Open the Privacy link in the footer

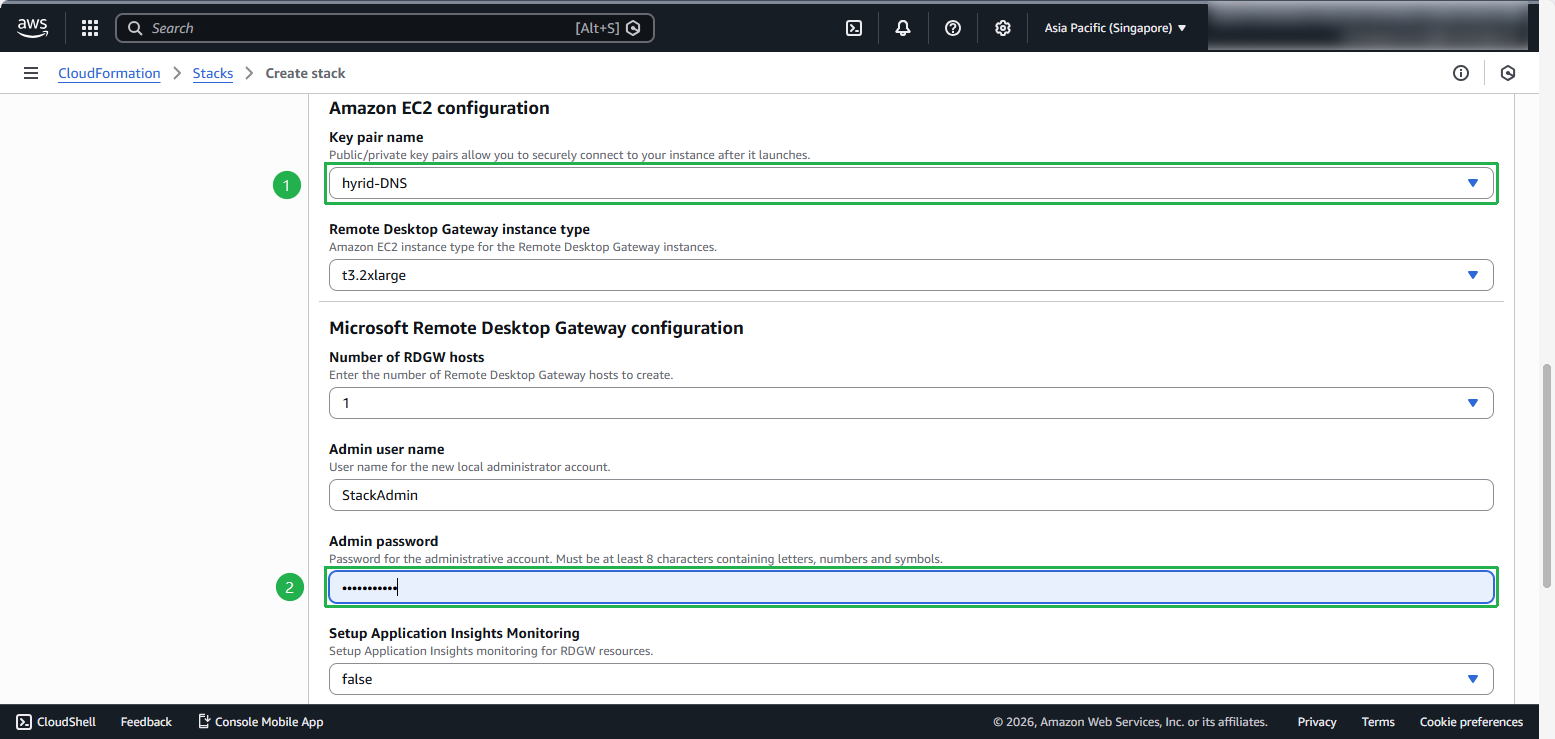[x=1316, y=721]
